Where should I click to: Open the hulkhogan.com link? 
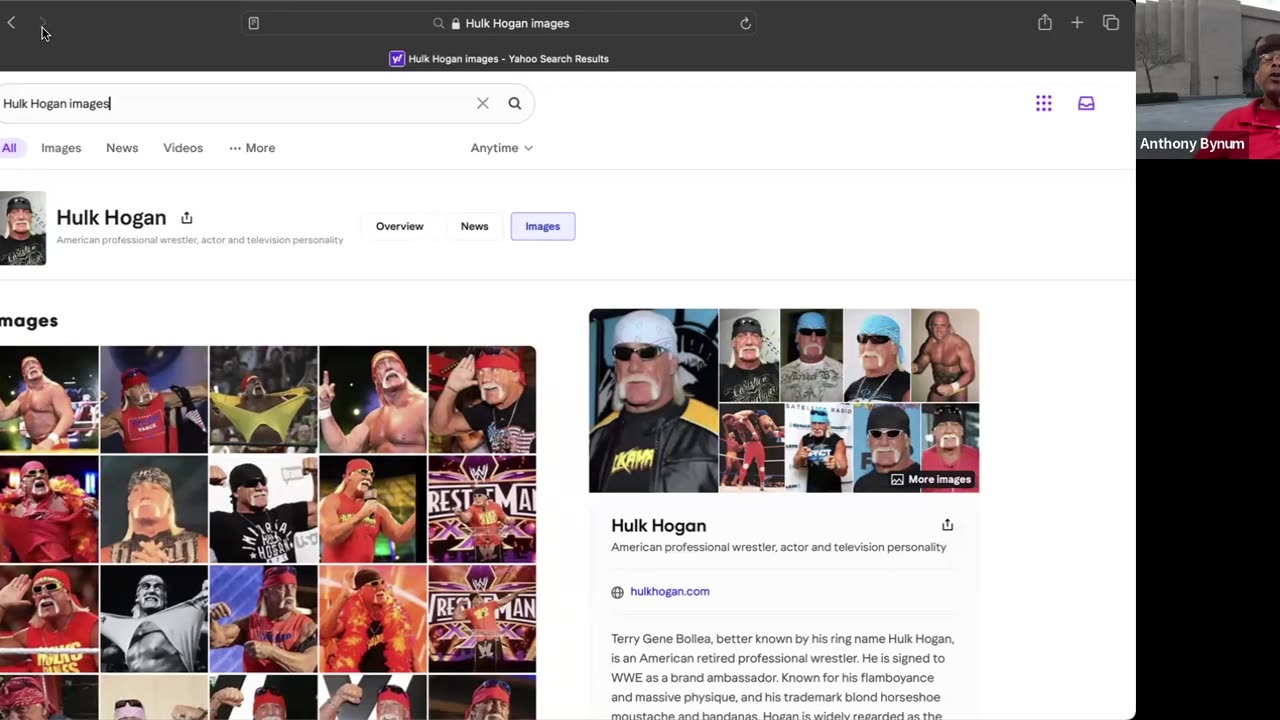670,592
